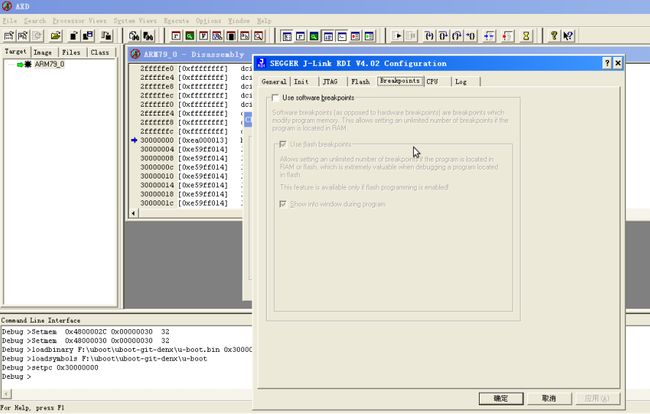650x414 pixels.
Task: Click the double binoculars Find Next icon
Action: click(x=148, y=36)
